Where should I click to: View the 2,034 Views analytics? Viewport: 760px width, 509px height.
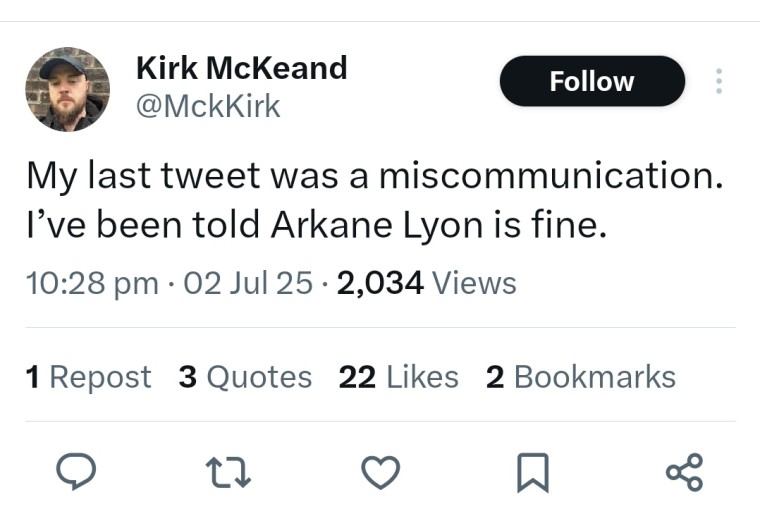pyautogui.click(x=427, y=283)
